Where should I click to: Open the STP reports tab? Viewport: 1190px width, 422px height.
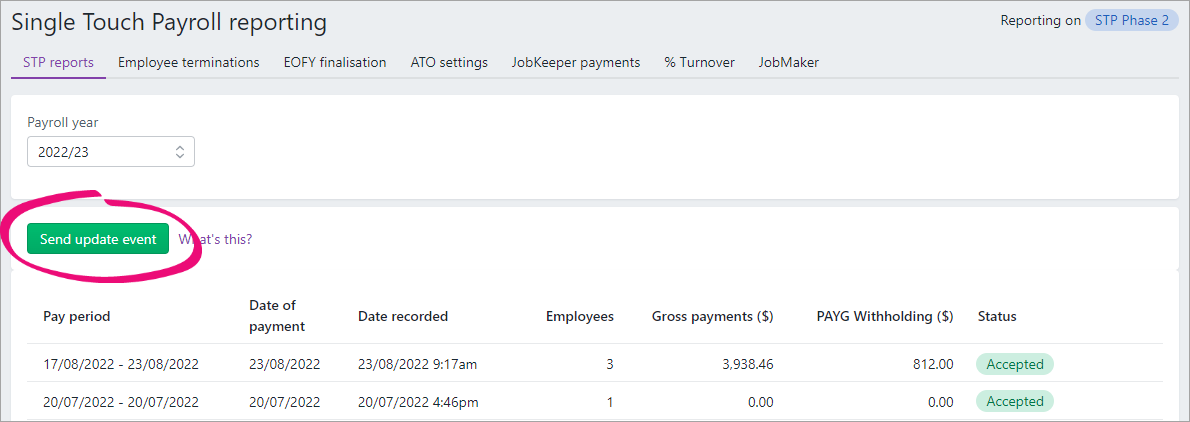pos(58,62)
